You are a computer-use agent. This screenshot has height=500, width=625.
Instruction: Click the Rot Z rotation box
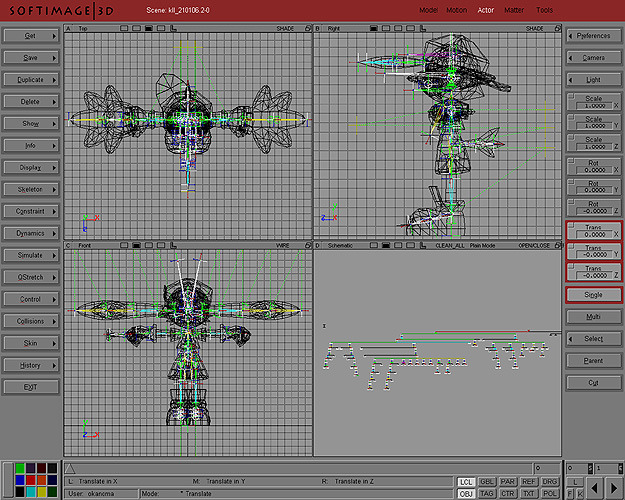click(x=593, y=208)
